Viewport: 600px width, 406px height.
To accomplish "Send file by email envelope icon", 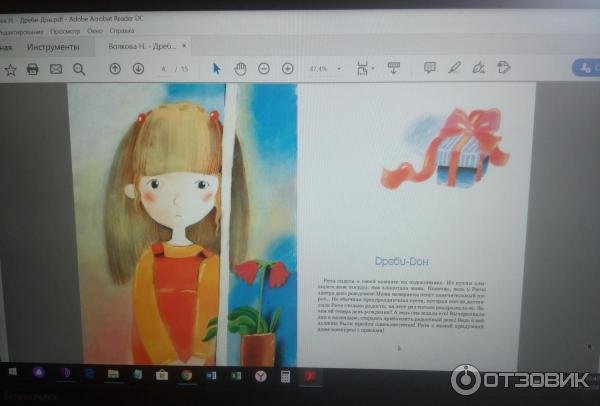I will pyautogui.click(x=56, y=69).
